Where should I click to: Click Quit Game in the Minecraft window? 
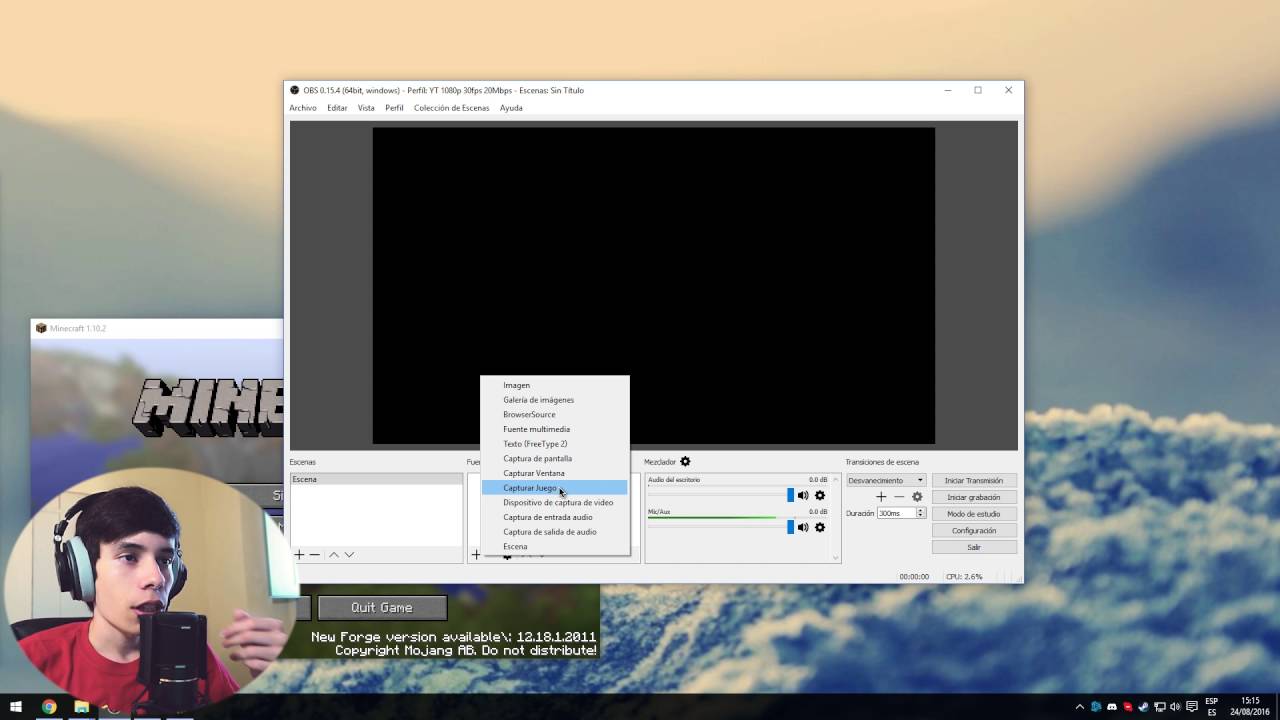pos(382,607)
